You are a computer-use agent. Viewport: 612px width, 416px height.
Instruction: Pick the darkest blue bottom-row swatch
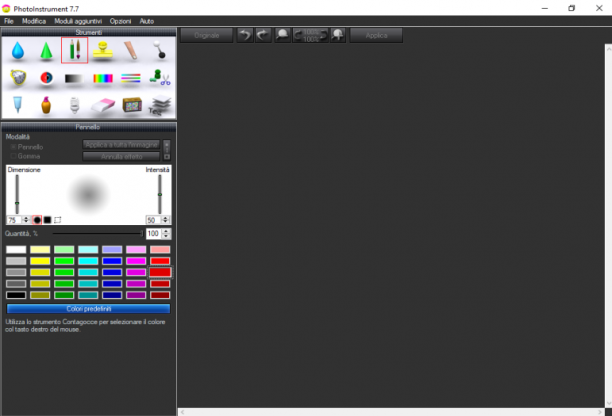tap(112, 295)
